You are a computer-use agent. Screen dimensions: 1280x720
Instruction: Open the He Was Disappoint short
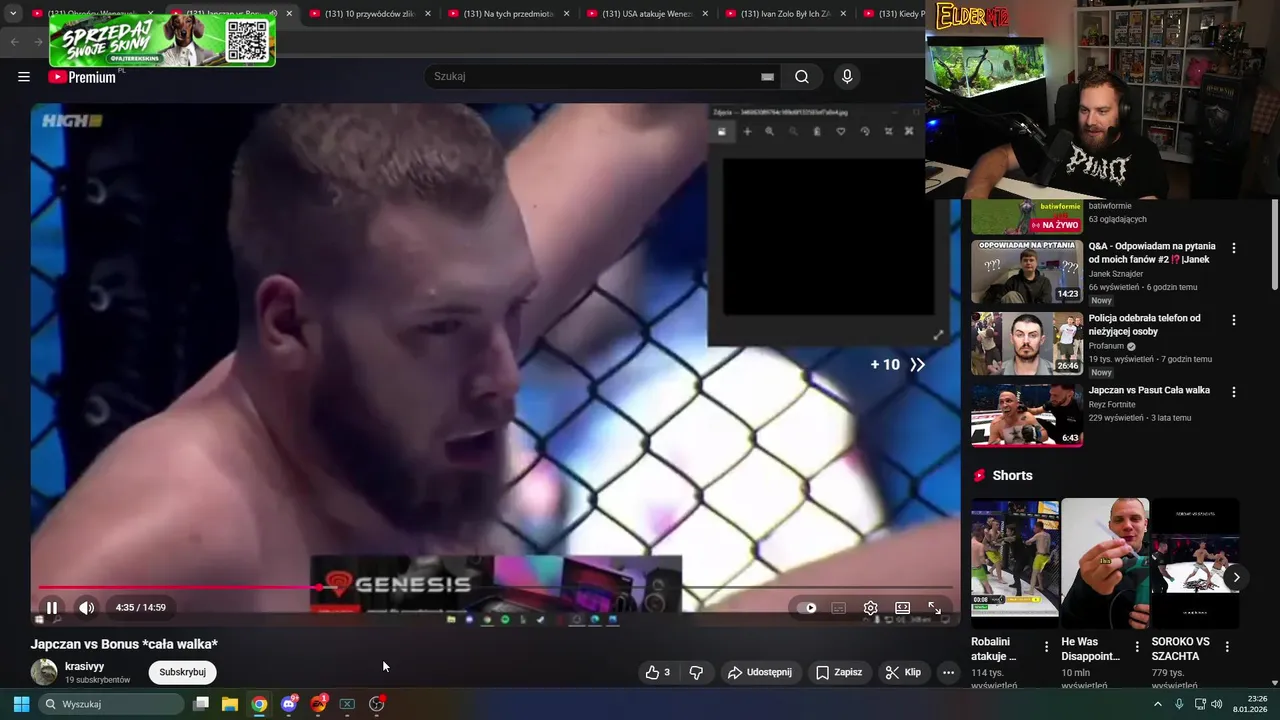pyautogui.click(x=1105, y=563)
